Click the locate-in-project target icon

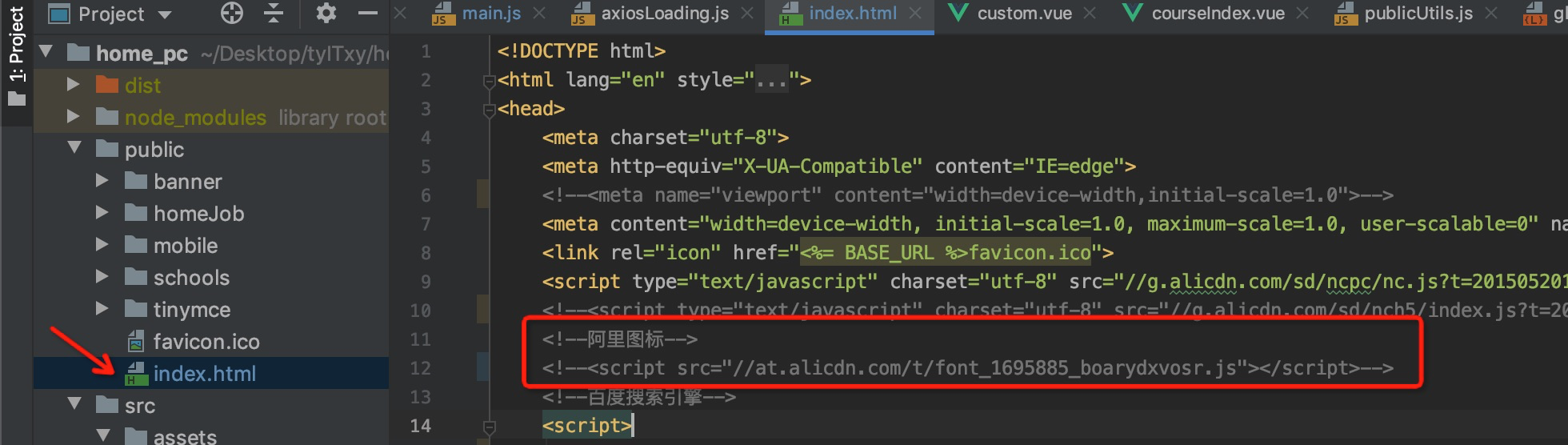pos(232,13)
